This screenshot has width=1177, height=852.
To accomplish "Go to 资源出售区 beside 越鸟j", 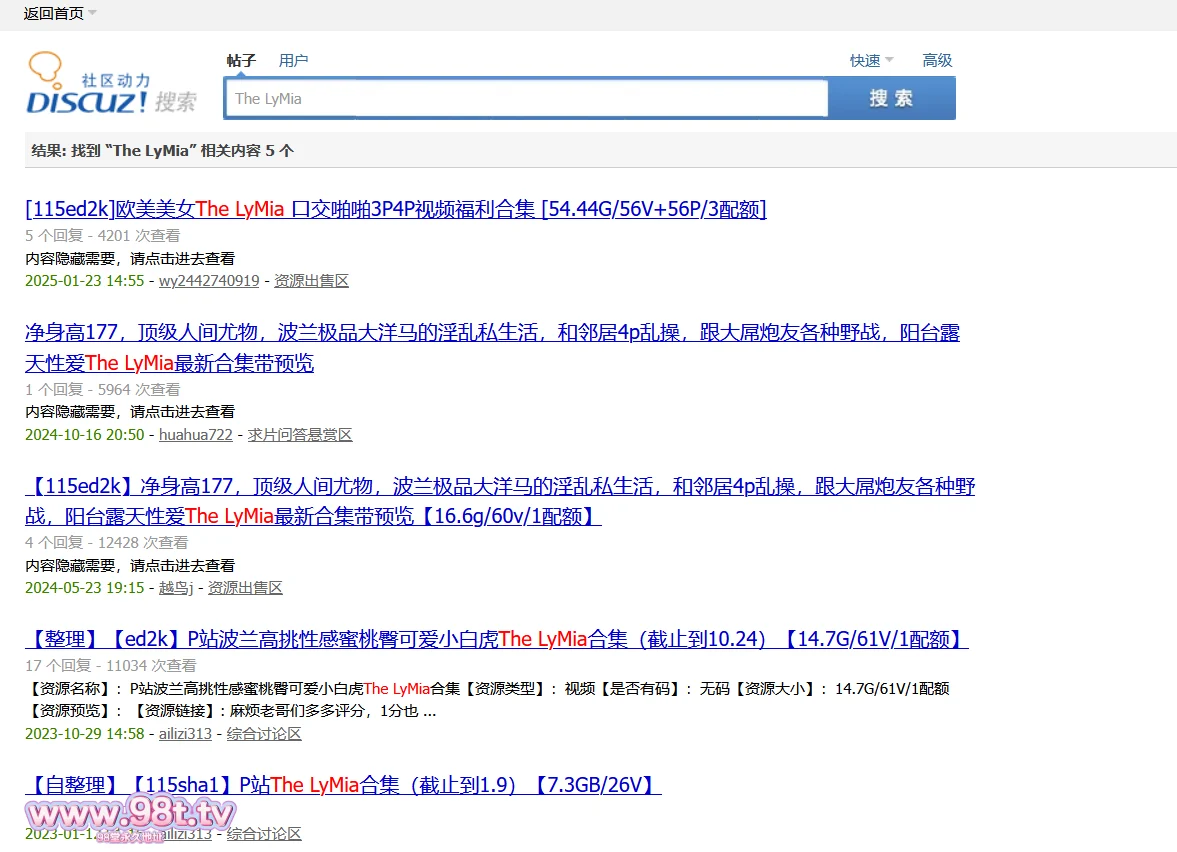I will [x=245, y=588].
